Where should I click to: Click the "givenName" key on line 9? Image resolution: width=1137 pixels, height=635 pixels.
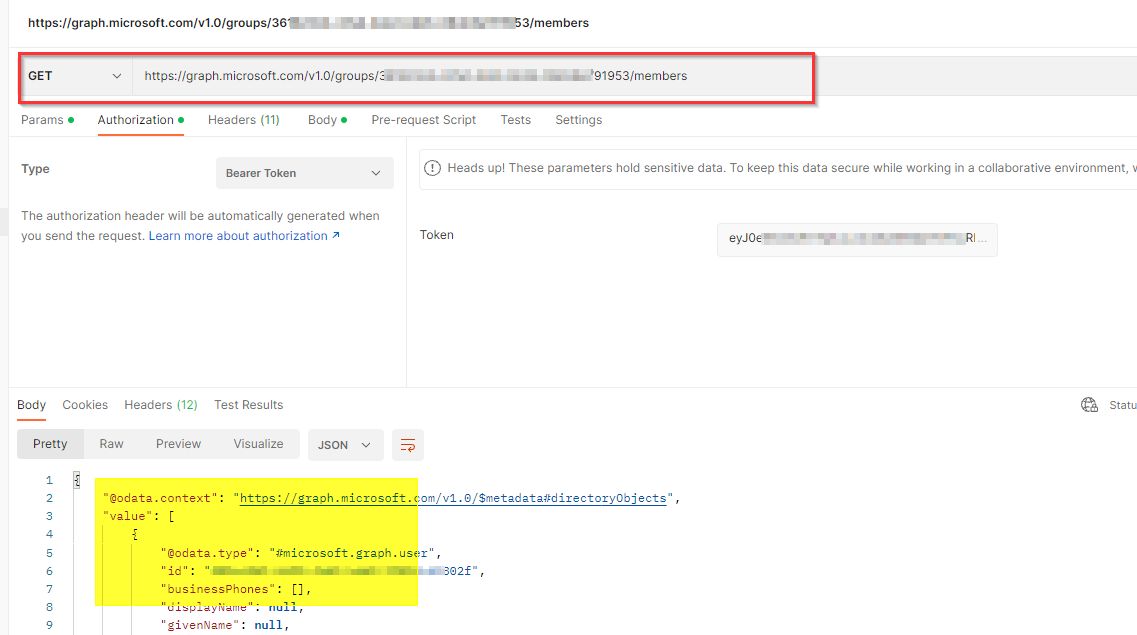[199, 626]
